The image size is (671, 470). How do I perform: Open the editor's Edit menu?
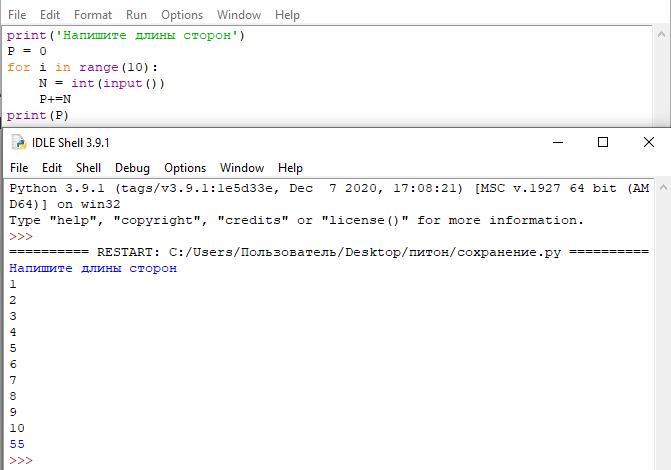(x=50, y=15)
